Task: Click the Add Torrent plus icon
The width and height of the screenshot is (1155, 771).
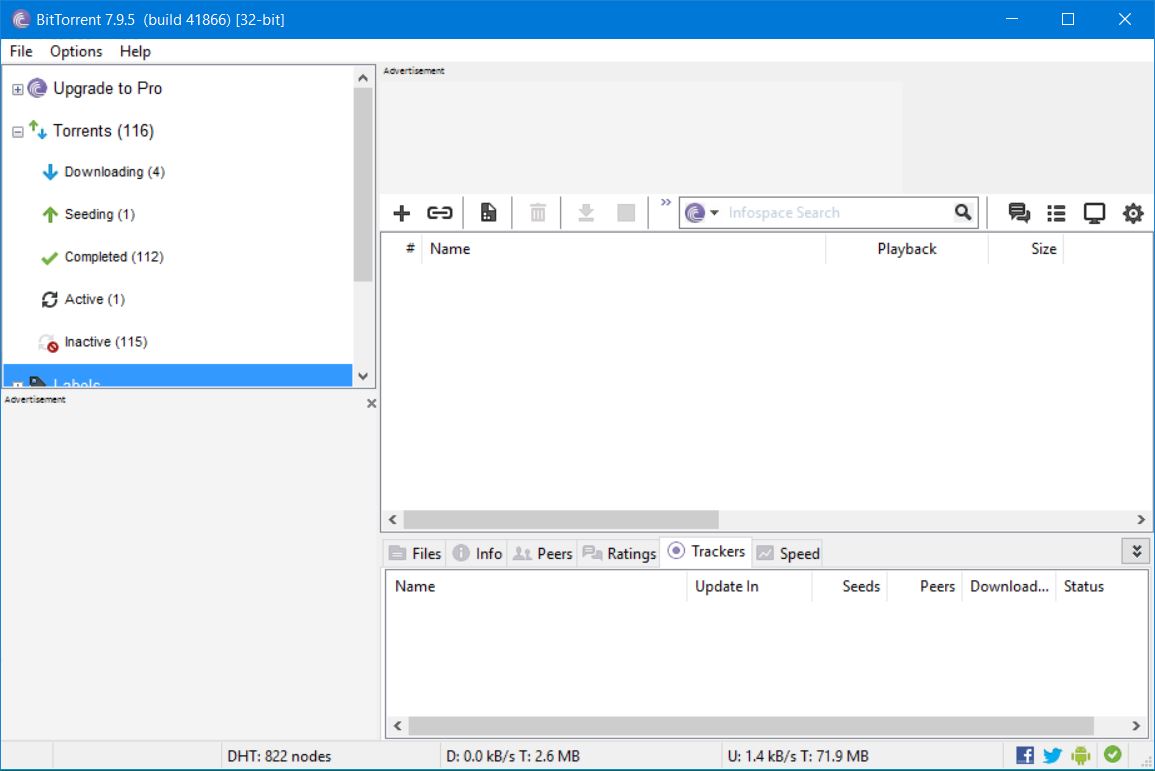Action: 401,213
